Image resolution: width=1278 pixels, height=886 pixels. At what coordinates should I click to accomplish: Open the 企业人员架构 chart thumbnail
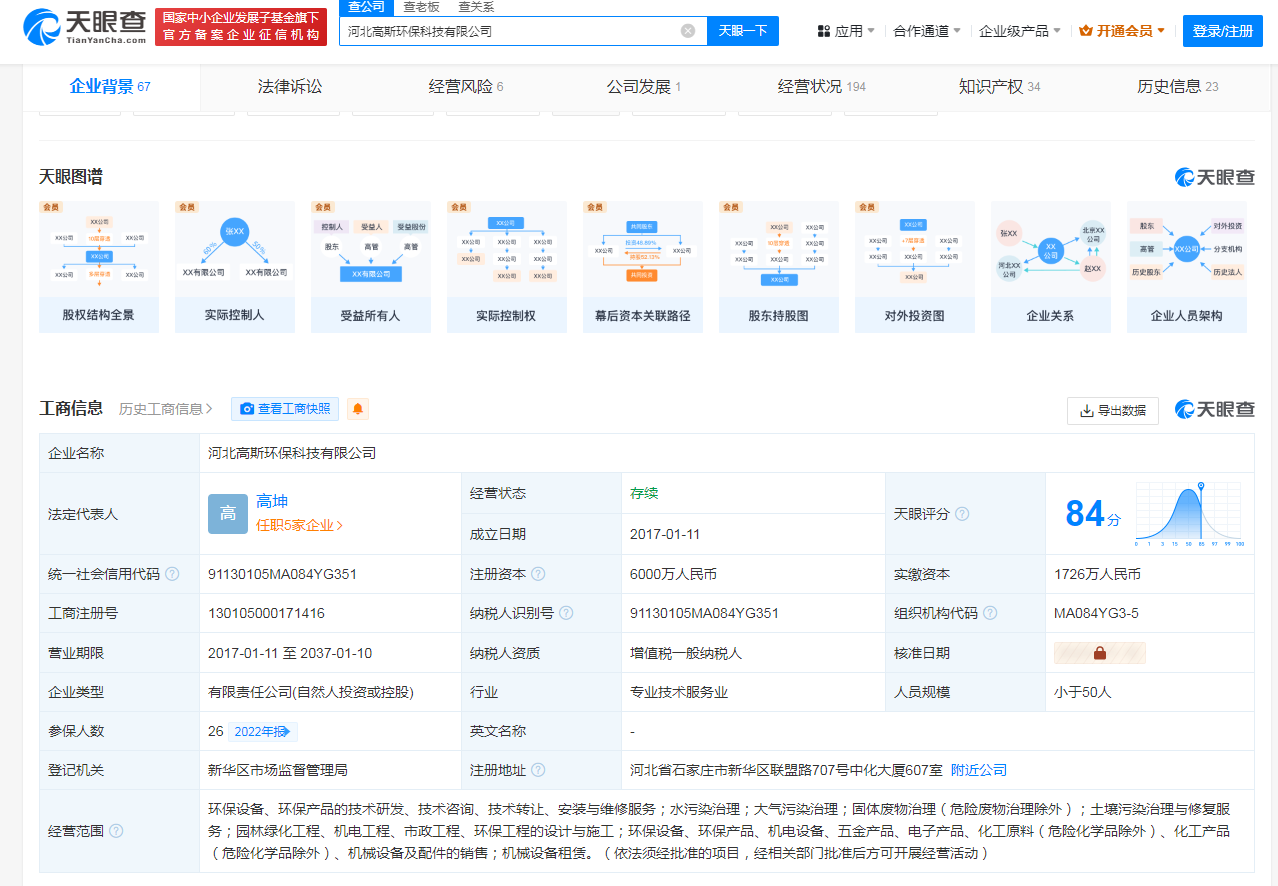(x=1186, y=267)
